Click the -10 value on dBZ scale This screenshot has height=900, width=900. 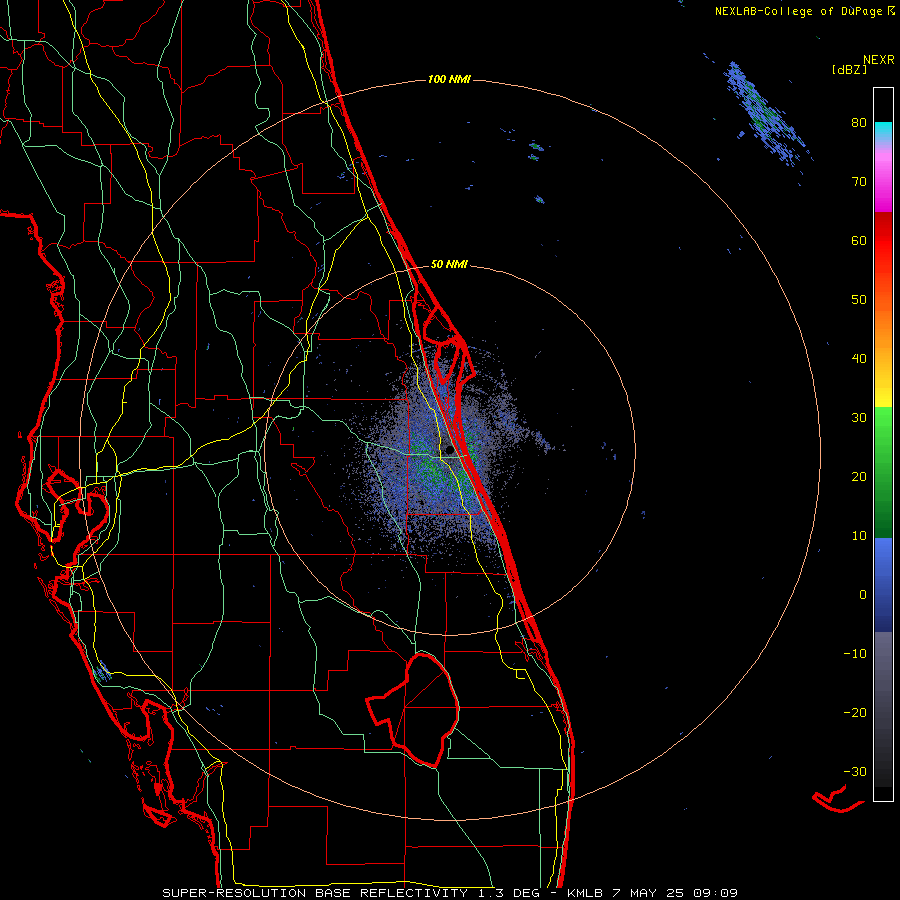[x=855, y=653]
